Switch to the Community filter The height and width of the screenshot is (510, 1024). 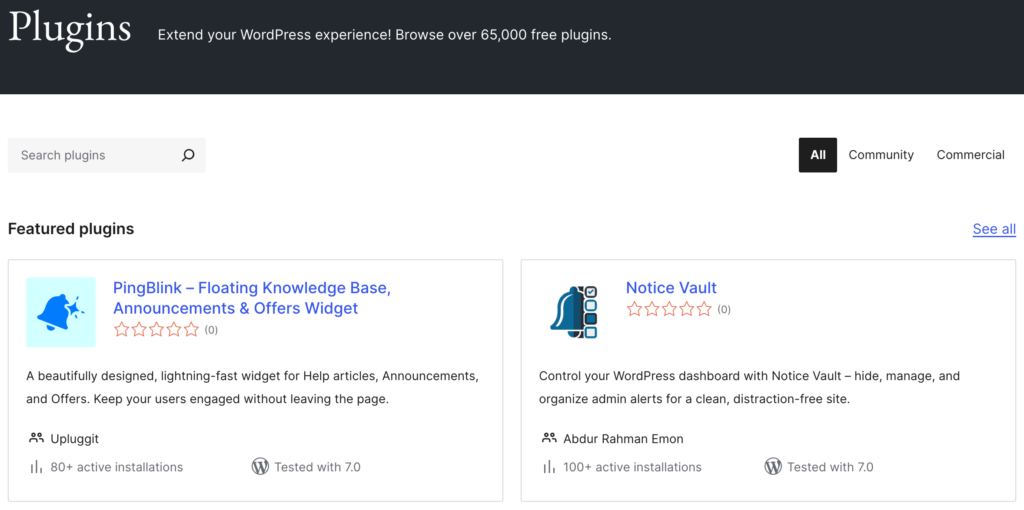pos(881,155)
